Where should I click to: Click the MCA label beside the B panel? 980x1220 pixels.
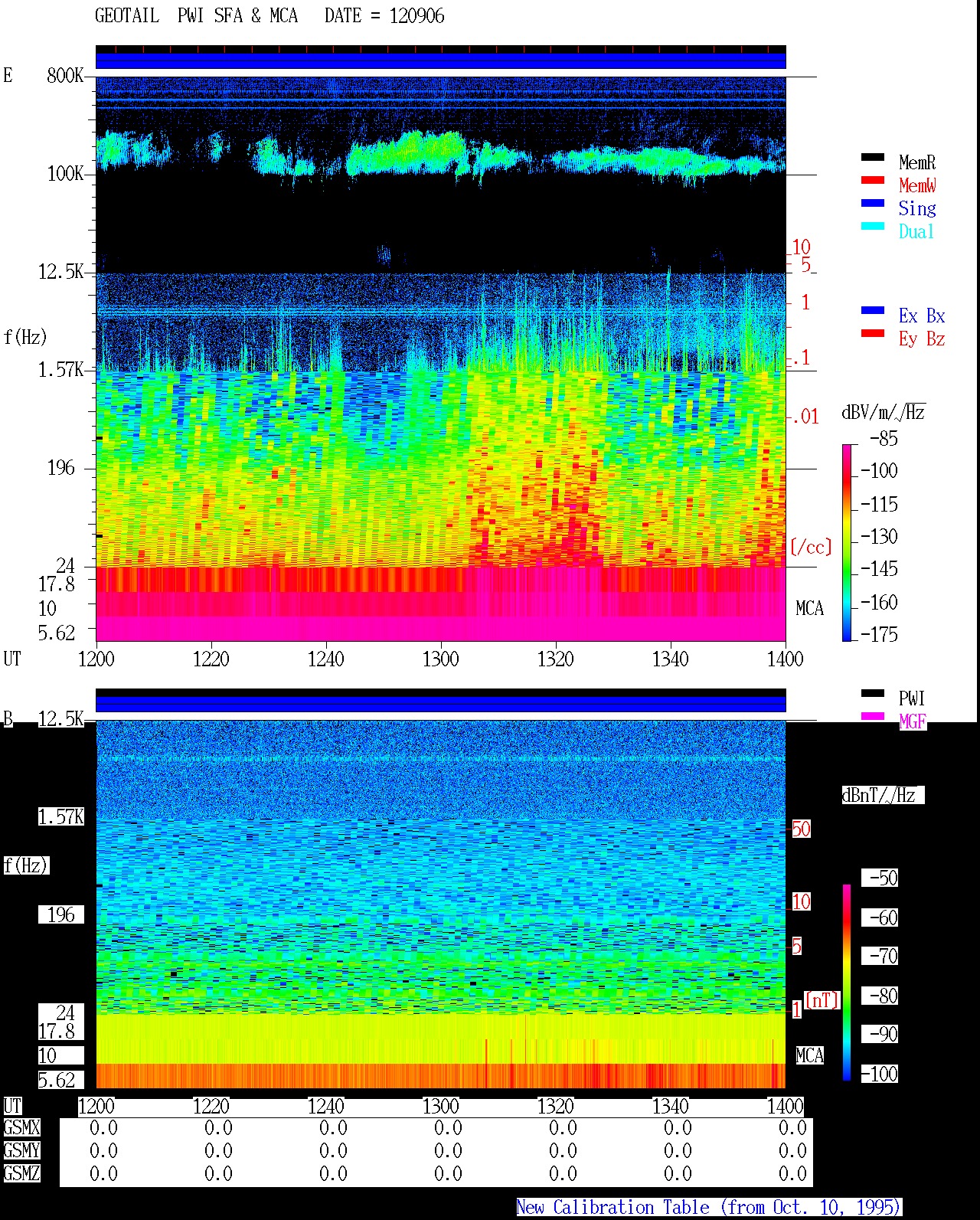click(809, 1055)
